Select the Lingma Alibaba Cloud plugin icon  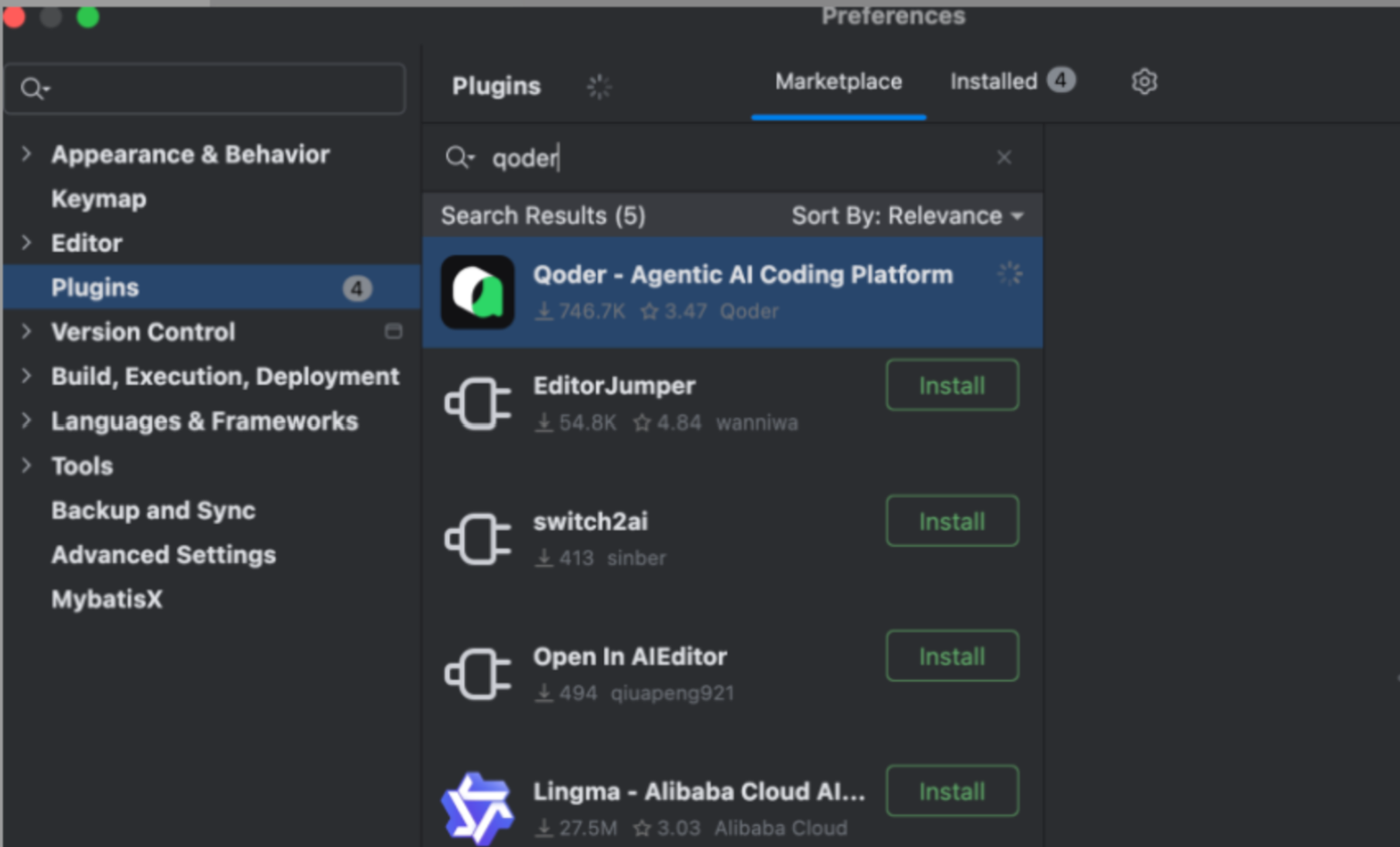[477, 809]
